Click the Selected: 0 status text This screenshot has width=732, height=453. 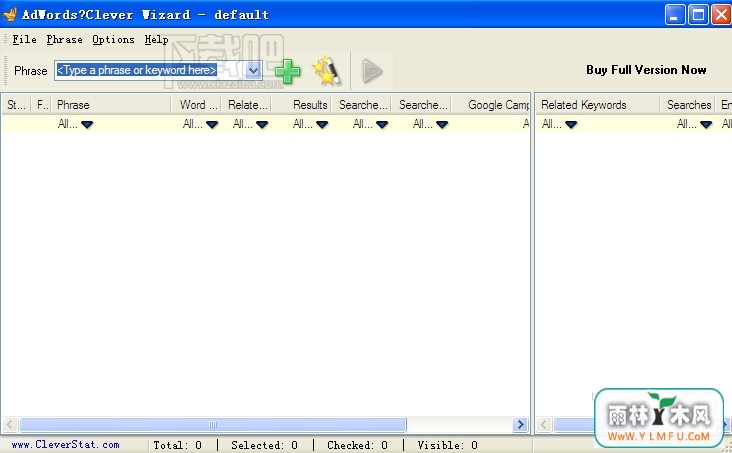[264, 445]
